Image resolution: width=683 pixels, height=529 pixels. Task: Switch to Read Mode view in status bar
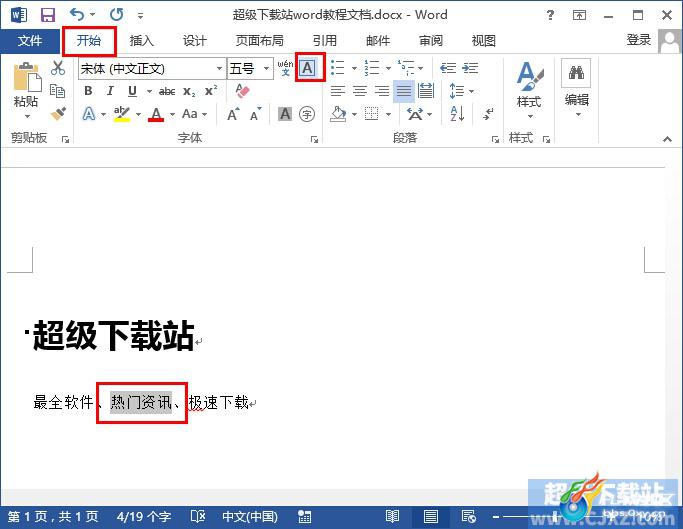392,517
